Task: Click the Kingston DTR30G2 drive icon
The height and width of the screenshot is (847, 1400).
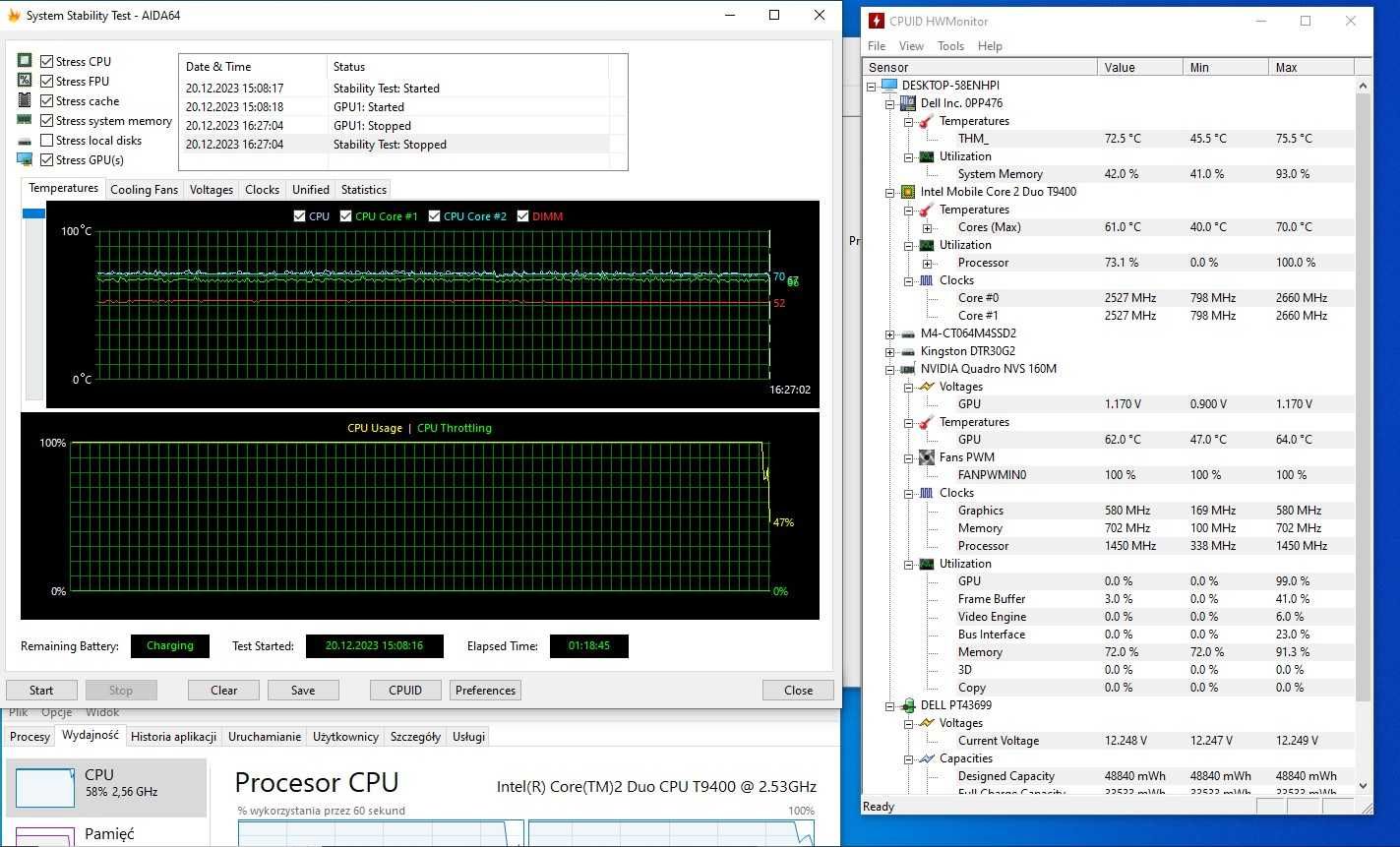Action: coord(907,351)
